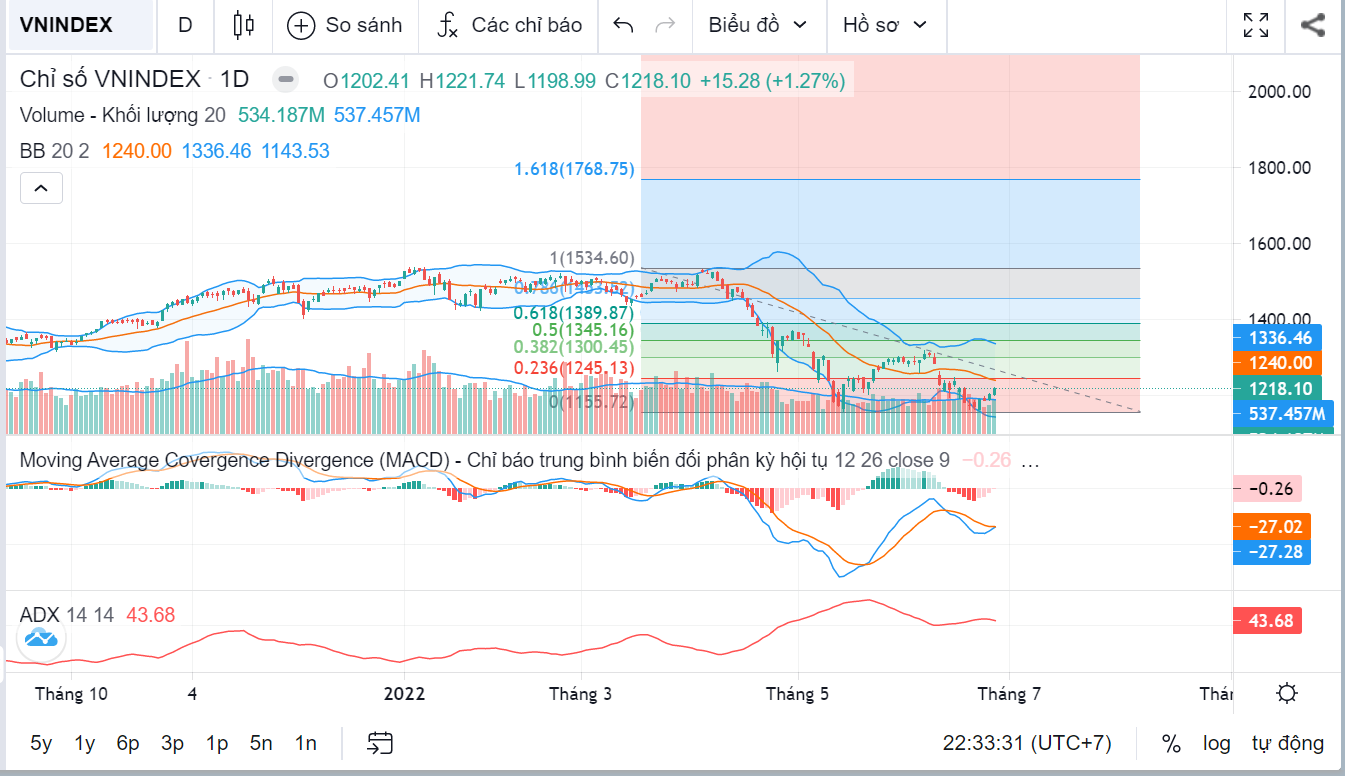The image size is (1345, 776).
Task: Undo the last chart action
Action: pyautogui.click(x=623, y=26)
